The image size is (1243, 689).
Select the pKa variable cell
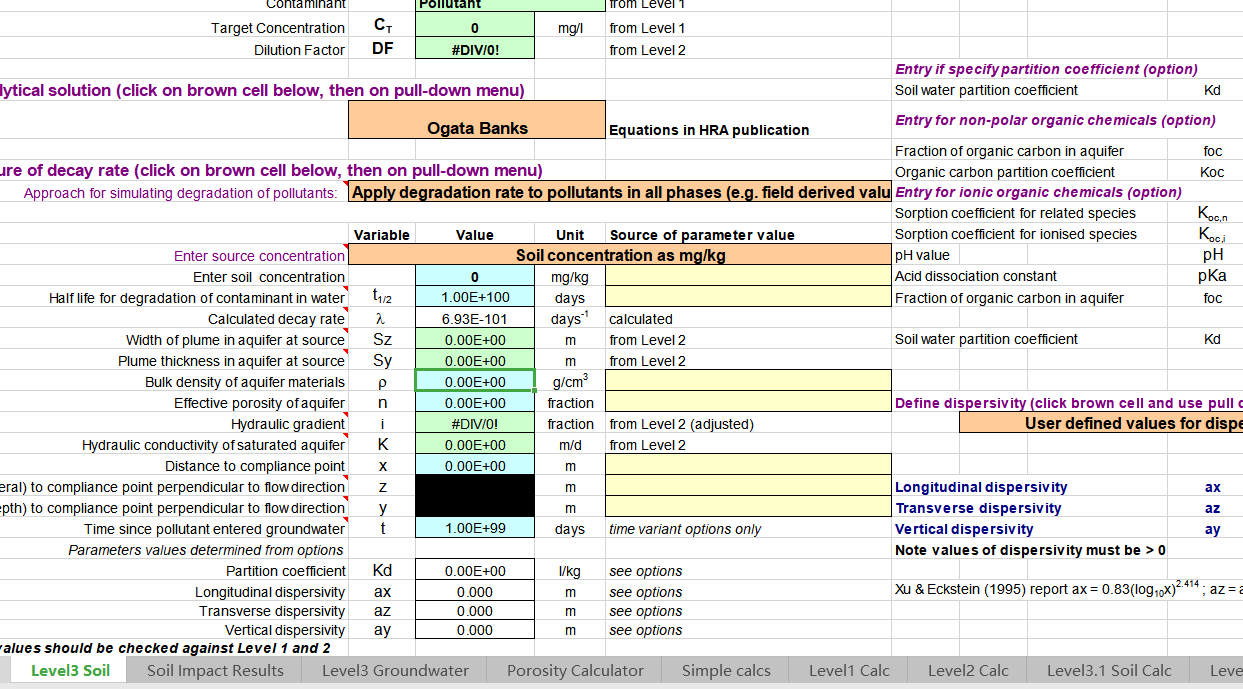click(1212, 276)
